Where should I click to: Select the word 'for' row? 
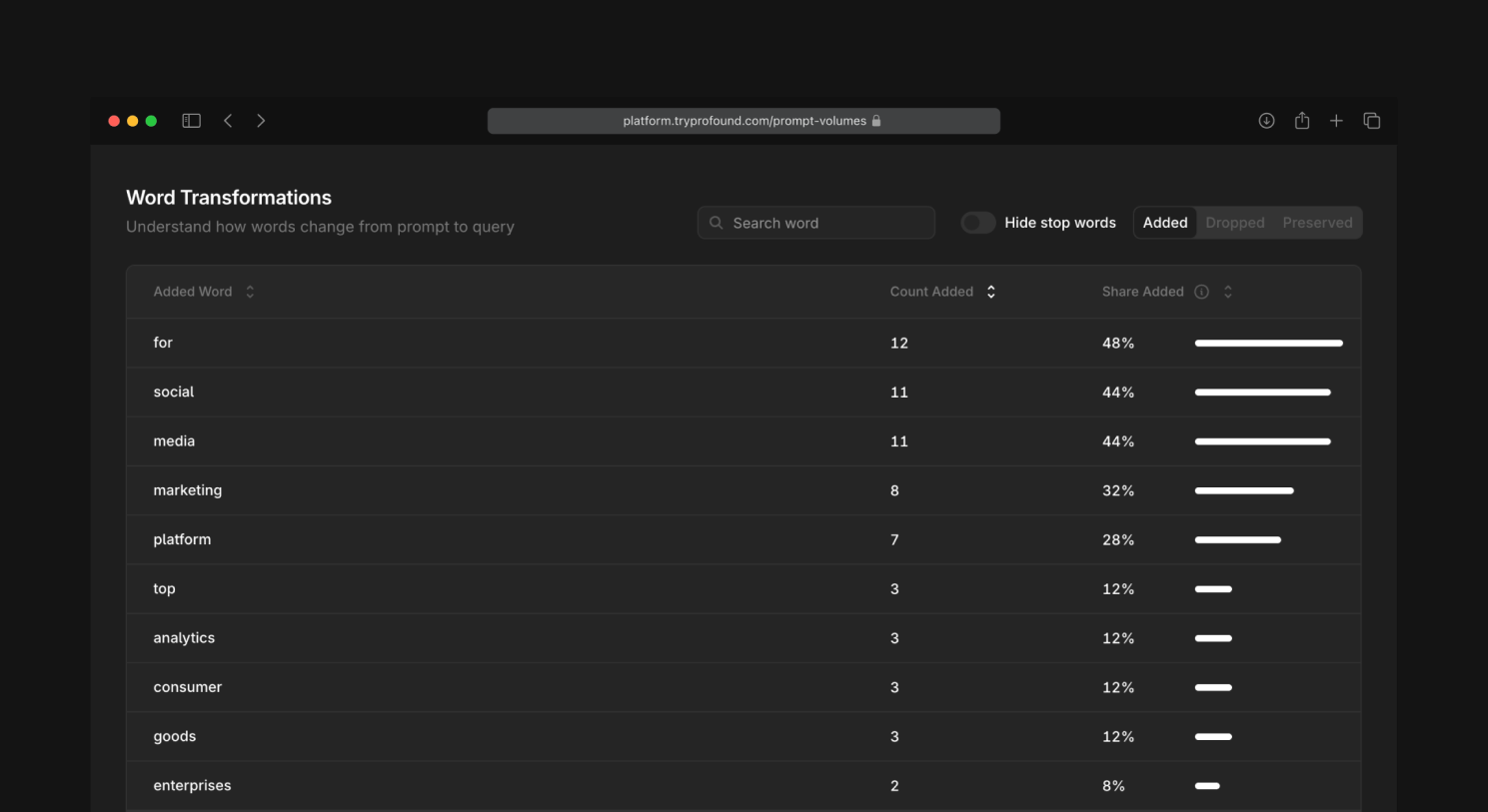pyautogui.click(x=744, y=343)
